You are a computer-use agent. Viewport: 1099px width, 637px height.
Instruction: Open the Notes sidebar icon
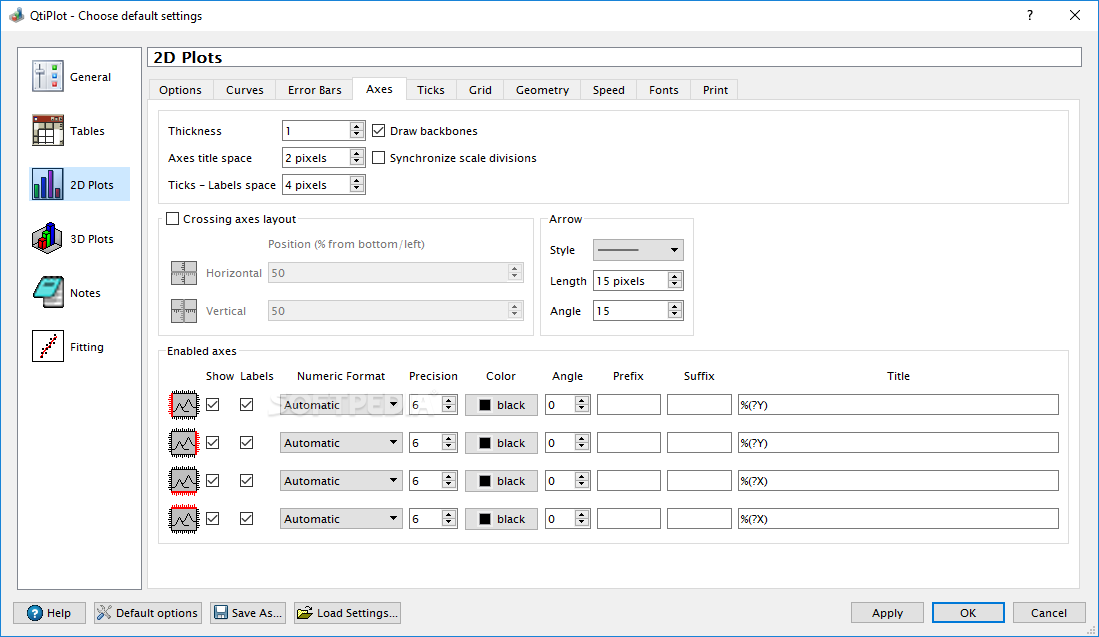point(48,292)
